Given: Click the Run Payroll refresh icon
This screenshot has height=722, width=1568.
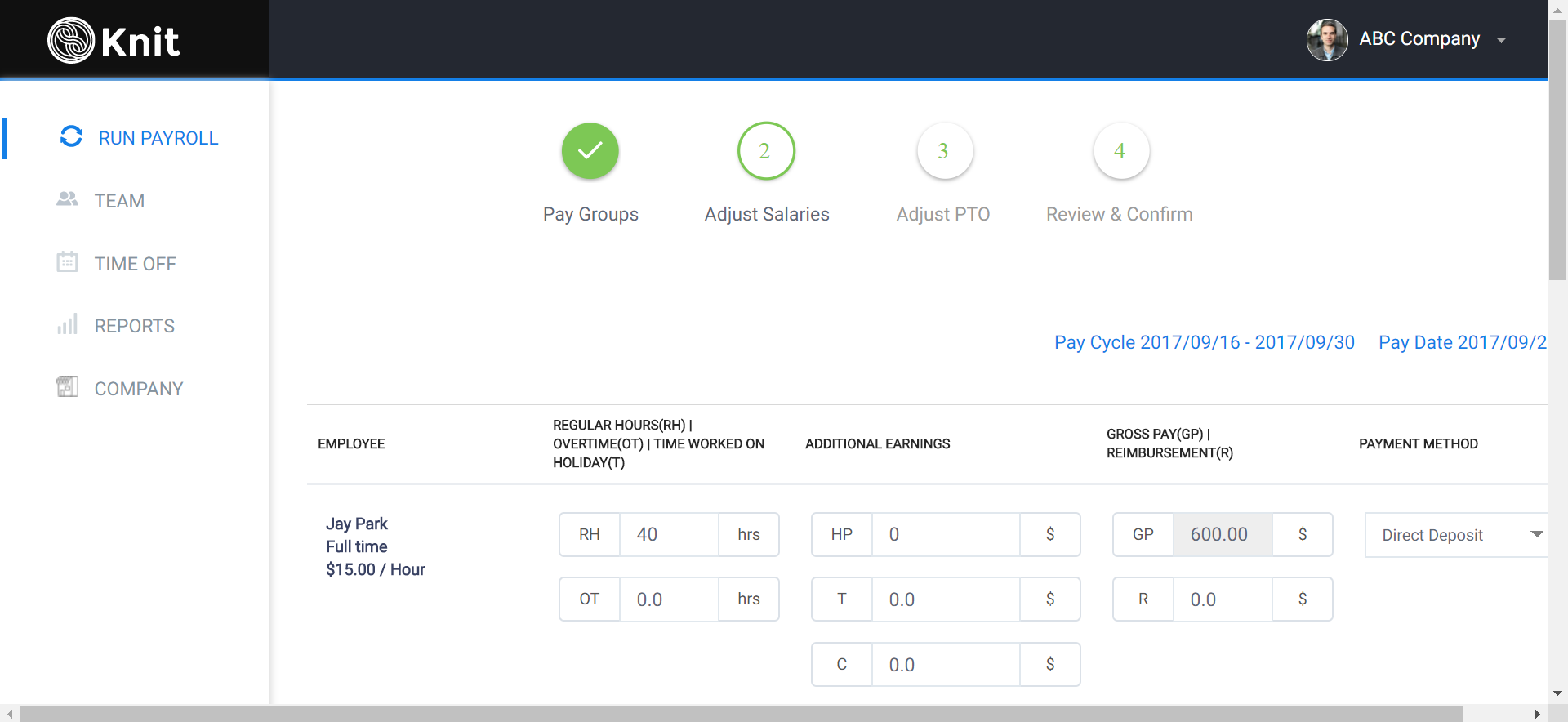Looking at the screenshot, I should coord(71,136).
